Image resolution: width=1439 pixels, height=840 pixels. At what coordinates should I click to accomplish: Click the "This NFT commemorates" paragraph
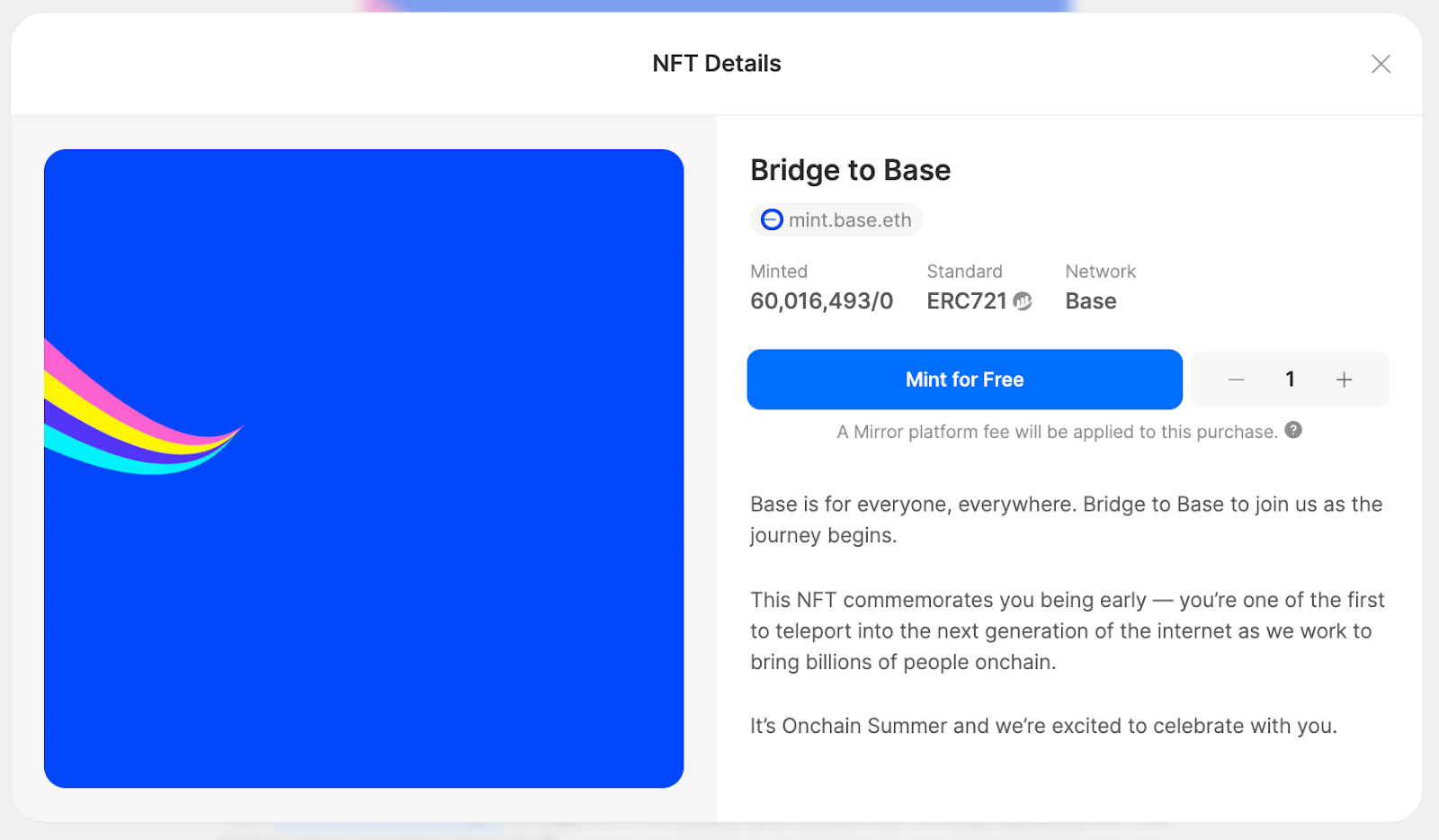tap(1068, 630)
